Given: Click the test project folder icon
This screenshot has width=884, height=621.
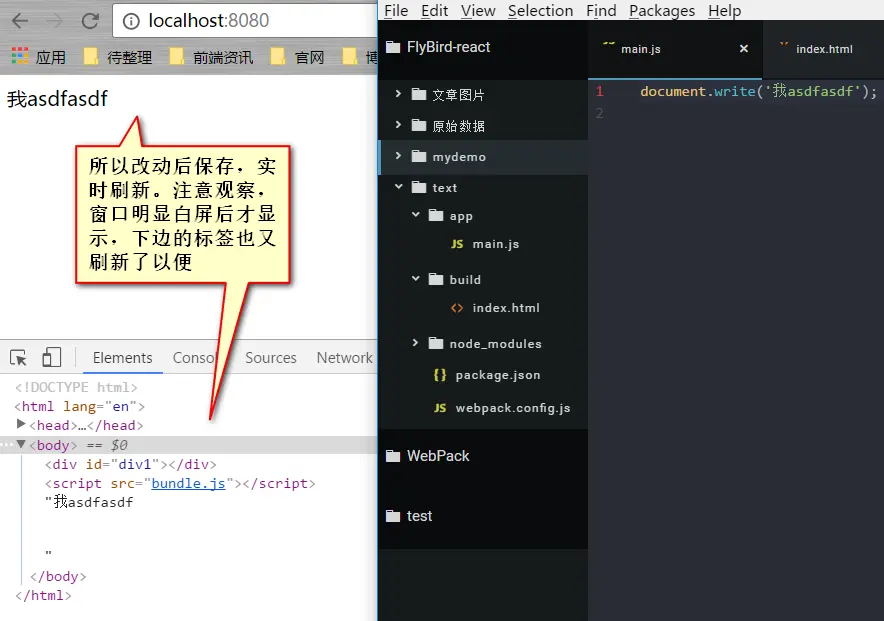Looking at the screenshot, I should [x=393, y=516].
